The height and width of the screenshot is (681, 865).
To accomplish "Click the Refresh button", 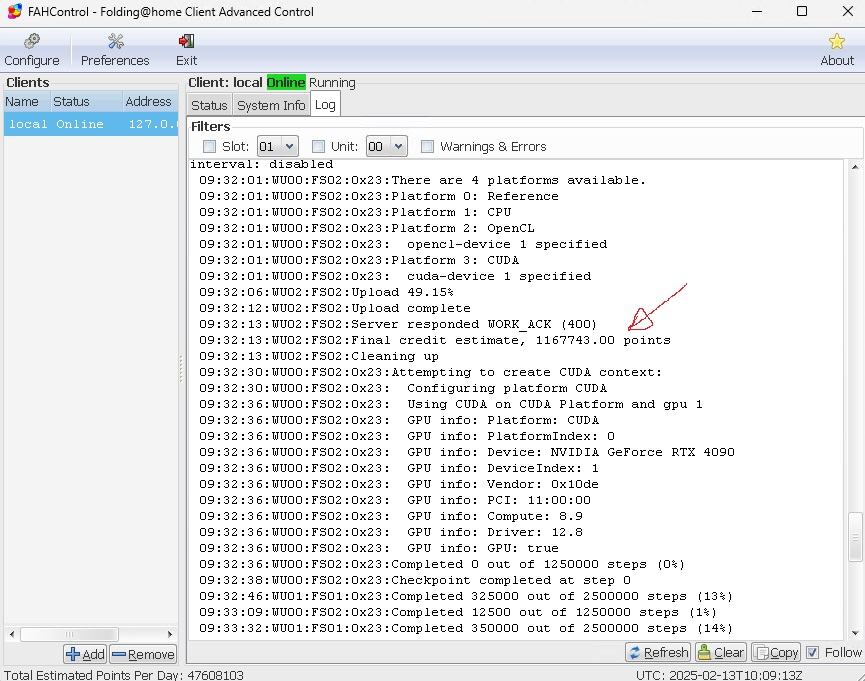I will click(x=658, y=652).
